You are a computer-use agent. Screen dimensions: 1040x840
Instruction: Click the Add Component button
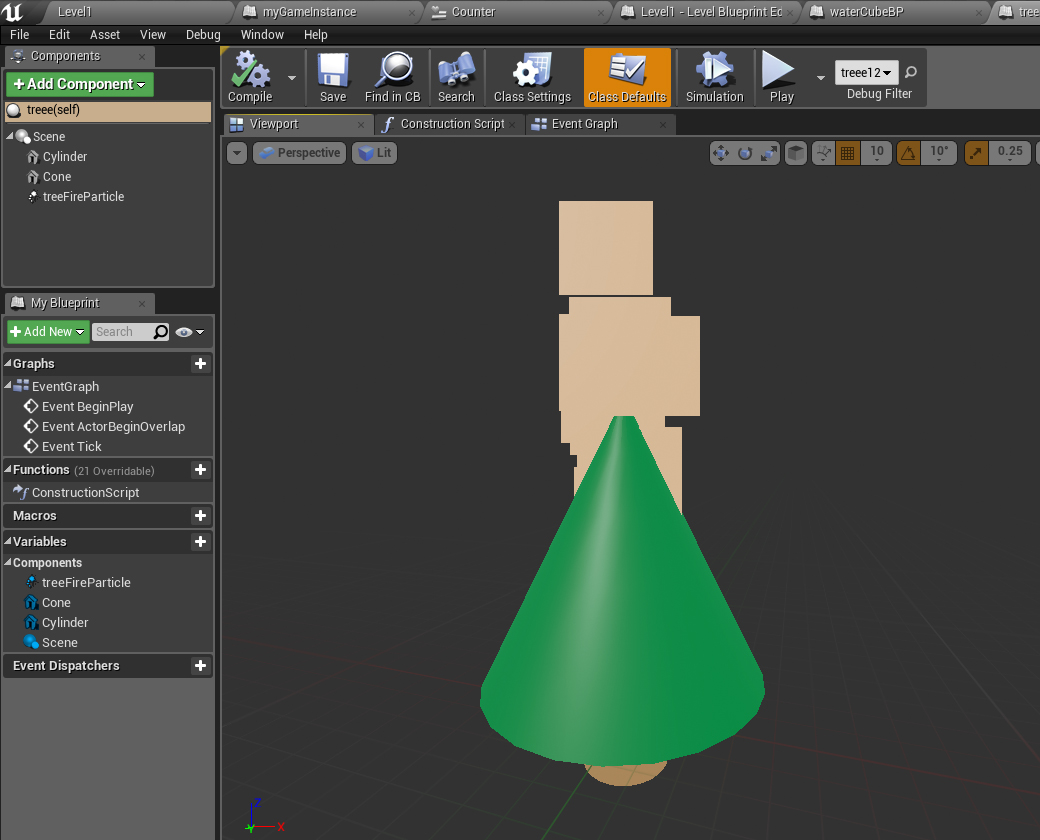point(80,85)
